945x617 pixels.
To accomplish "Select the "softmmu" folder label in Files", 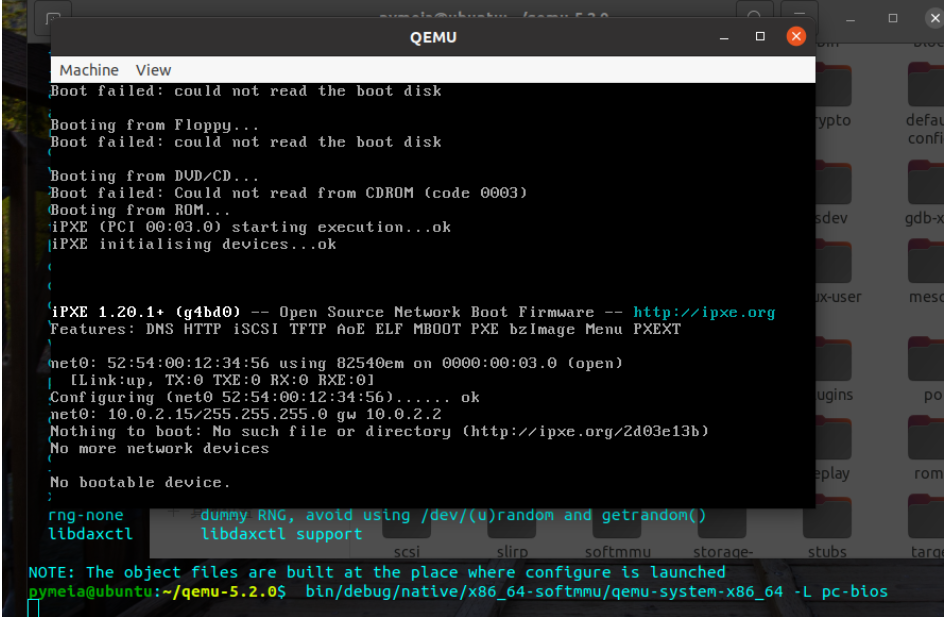I will [617, 552].
